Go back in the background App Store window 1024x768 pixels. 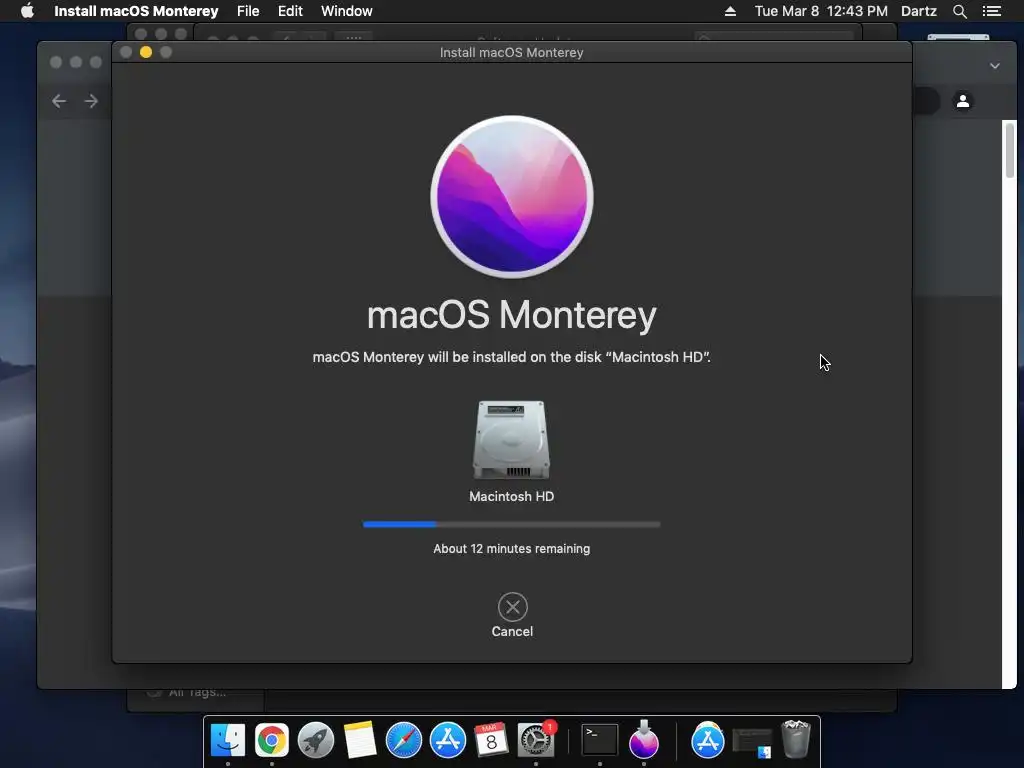(x=59, y=101)
